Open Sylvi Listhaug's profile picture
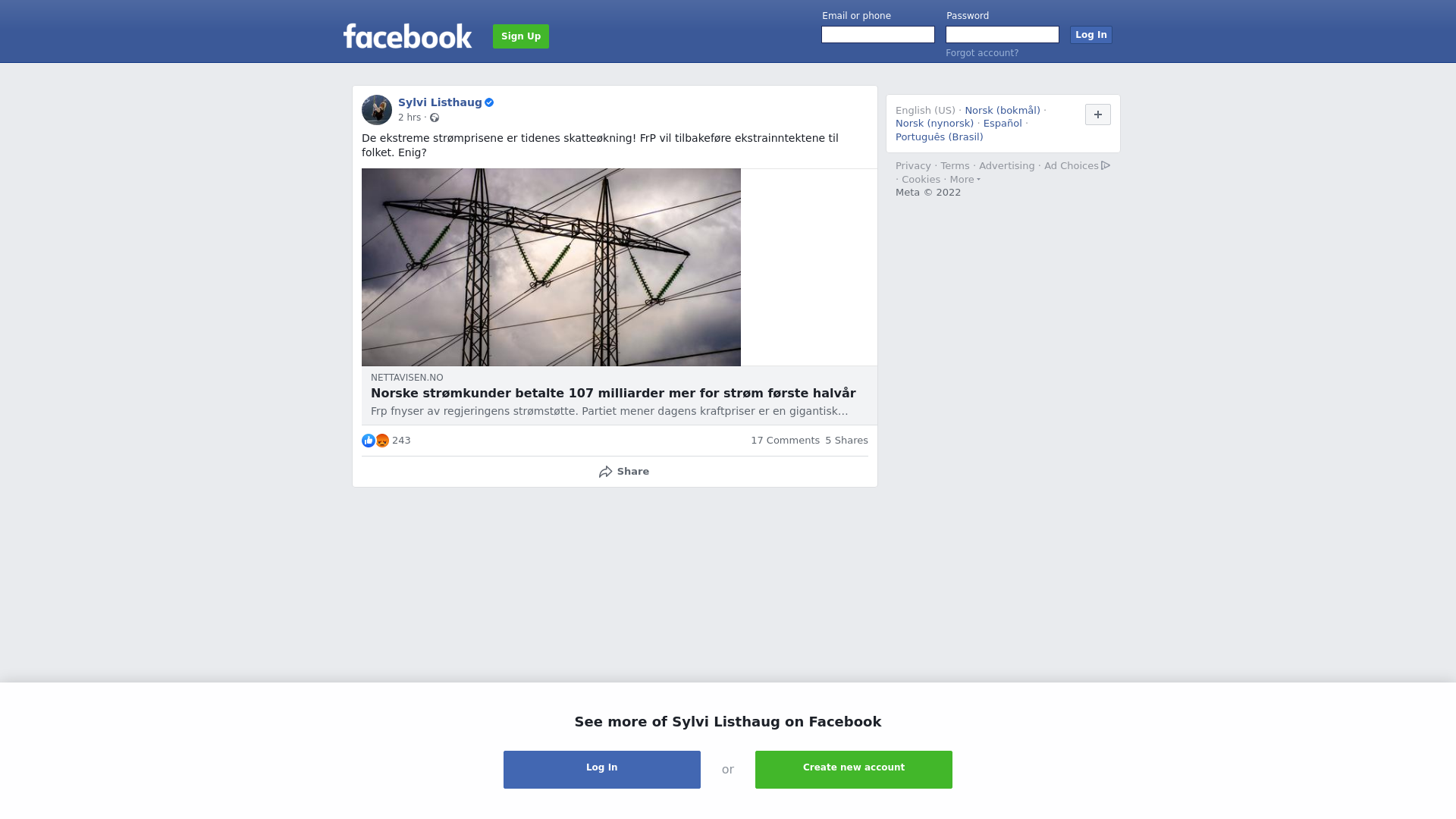 point(377,110)
